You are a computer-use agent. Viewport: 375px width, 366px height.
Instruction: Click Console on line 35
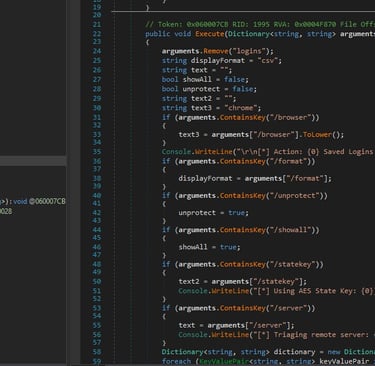[176, 152]
